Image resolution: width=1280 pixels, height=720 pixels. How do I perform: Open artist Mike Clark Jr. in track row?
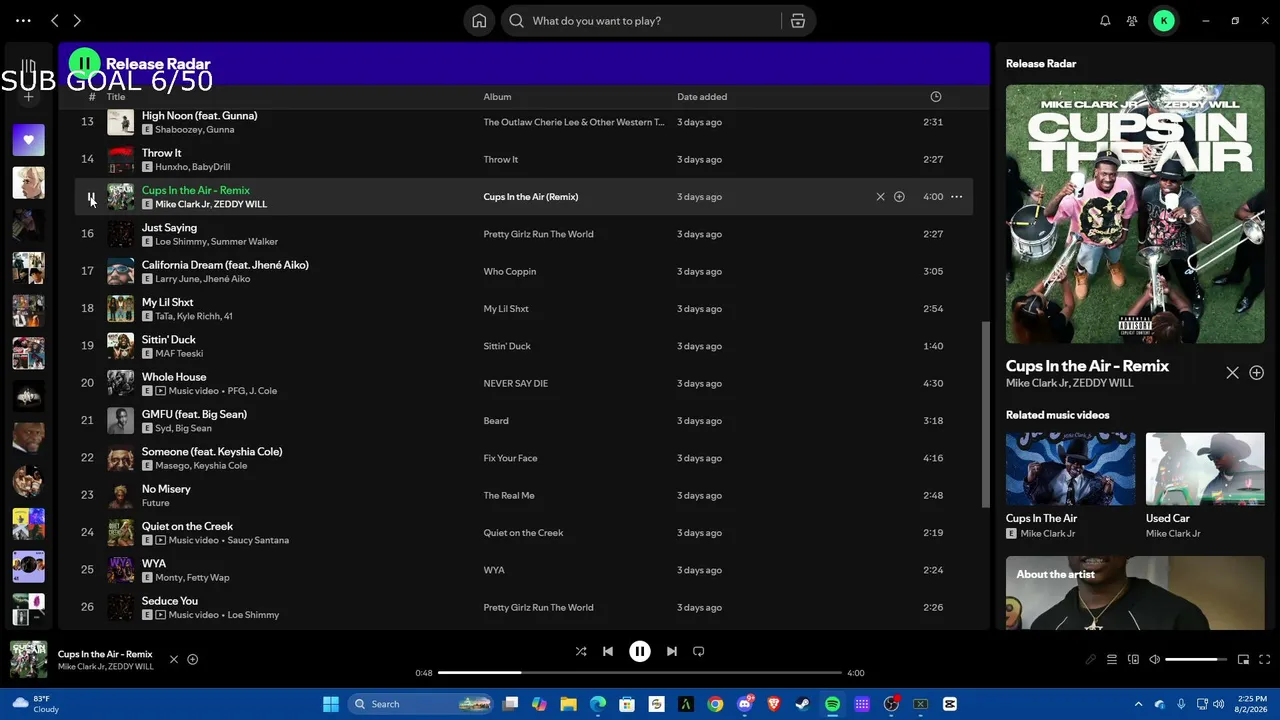coord(182,205)
